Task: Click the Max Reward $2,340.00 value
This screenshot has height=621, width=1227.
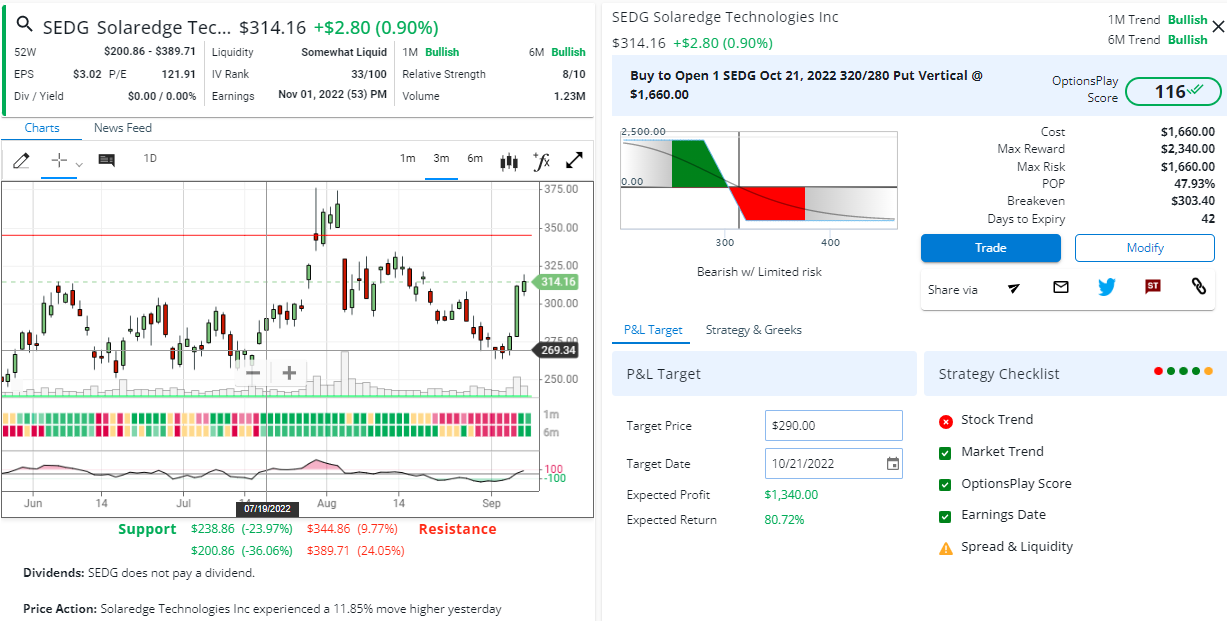Action: [x=1188, y=149]
